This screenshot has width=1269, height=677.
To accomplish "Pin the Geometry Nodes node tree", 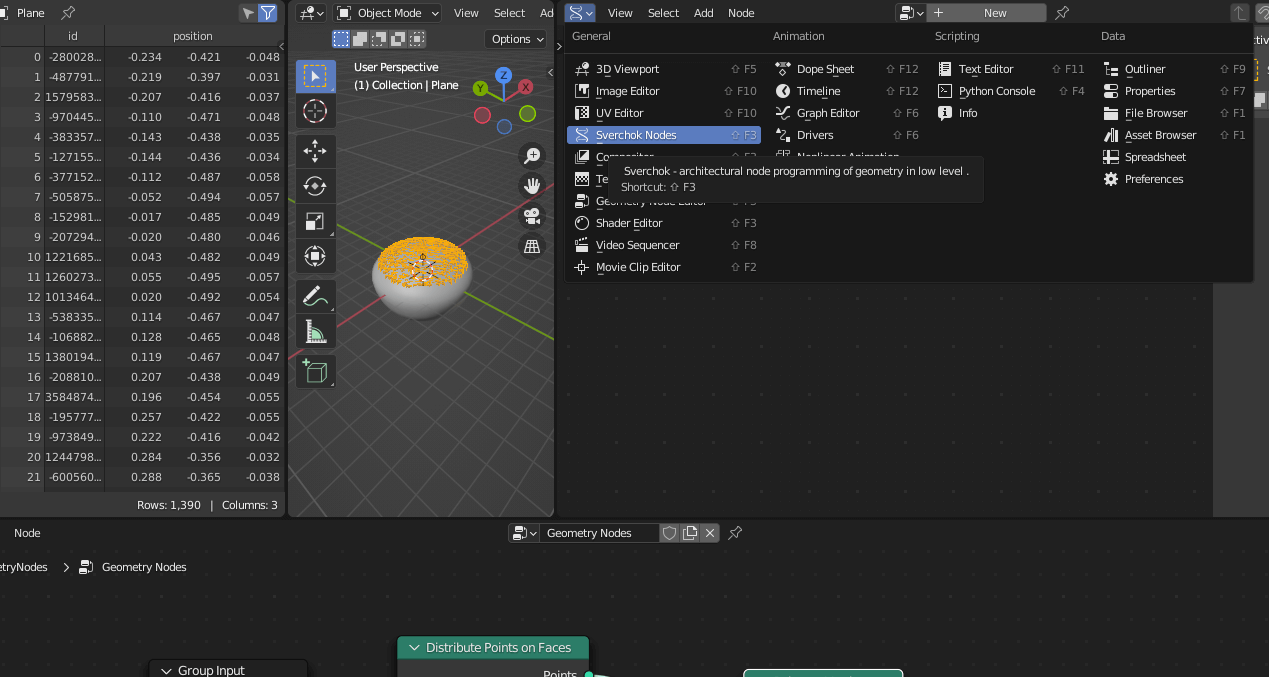I will pyautogui.click(x=735, y=533).
